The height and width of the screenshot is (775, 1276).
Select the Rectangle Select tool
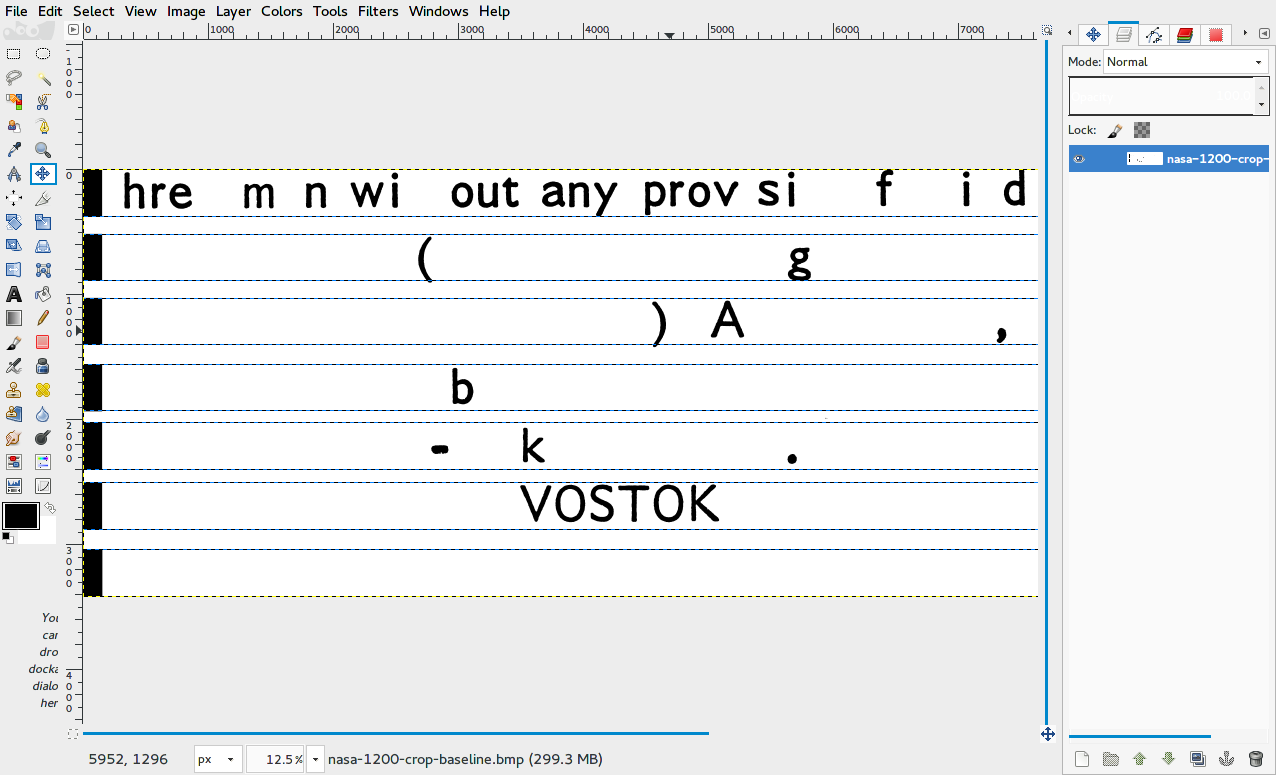(14, 54)
